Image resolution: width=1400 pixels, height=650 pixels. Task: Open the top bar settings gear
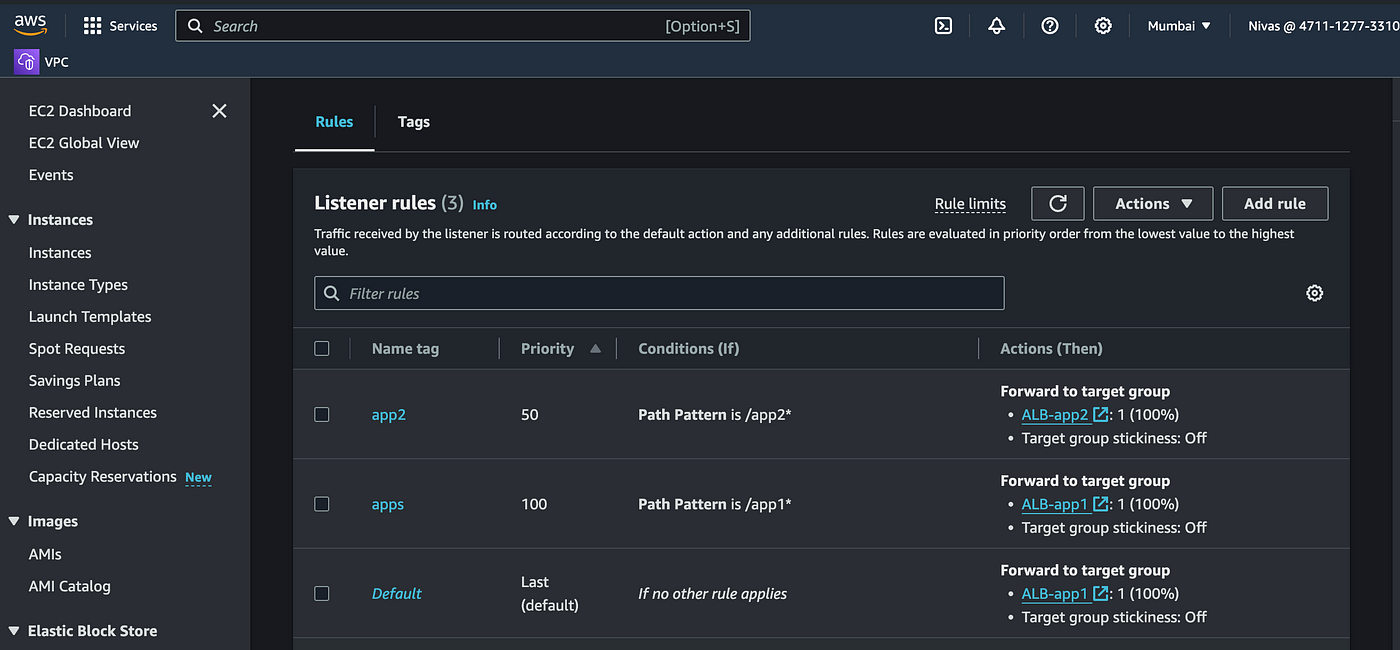coord(1103,26)
